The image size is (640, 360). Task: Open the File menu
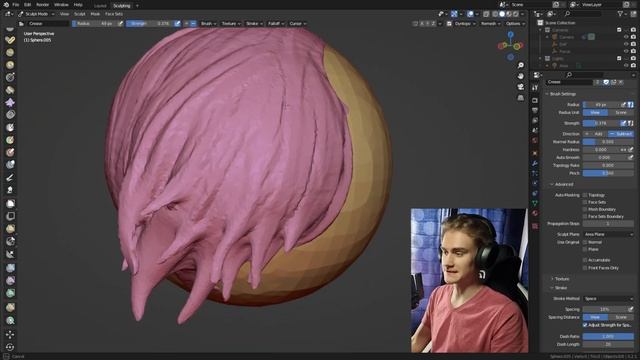coord(16,4)
